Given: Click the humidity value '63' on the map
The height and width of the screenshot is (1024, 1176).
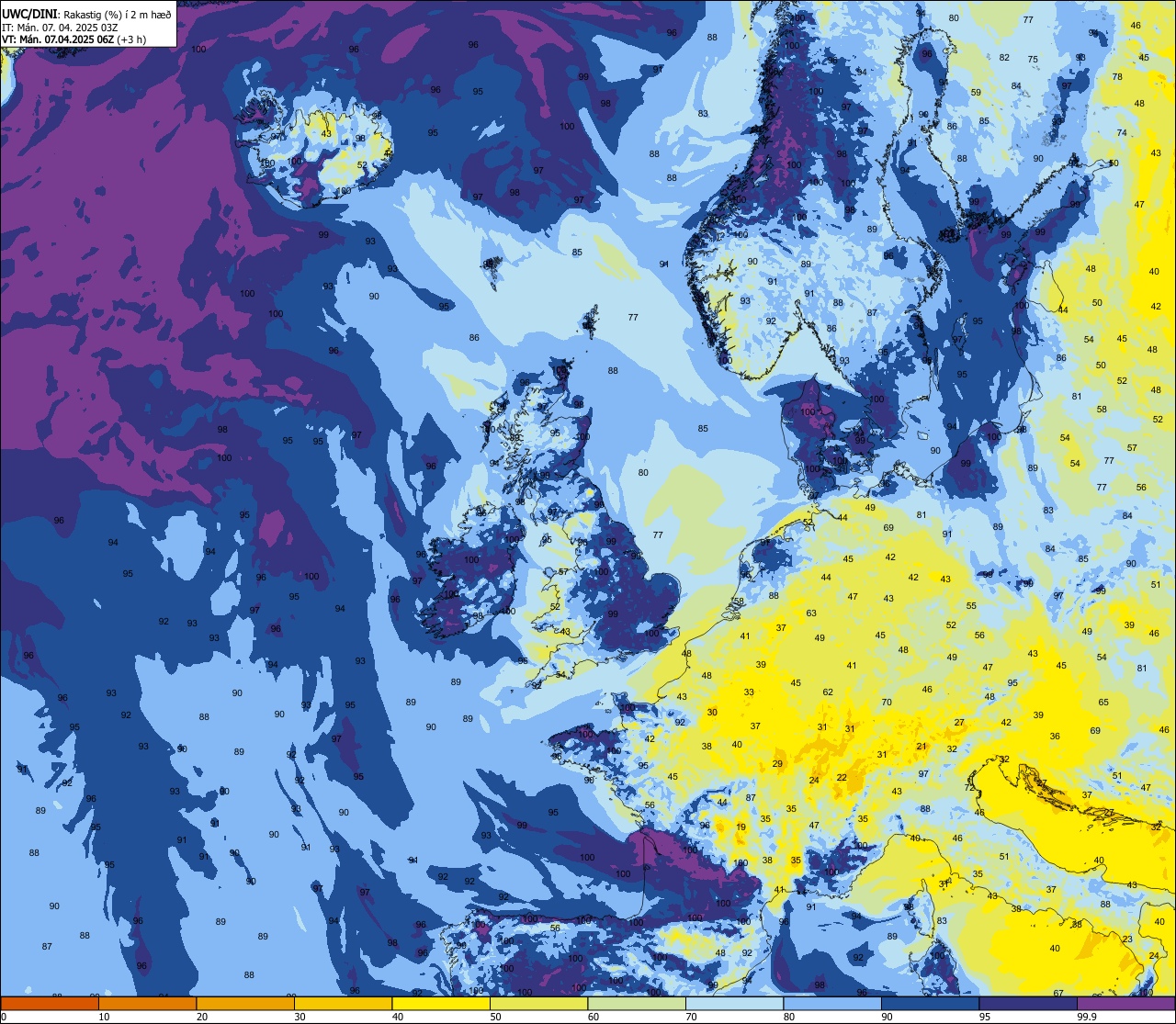Looking at the screenshot, I should pyautogui.click(x=811, y=613).
